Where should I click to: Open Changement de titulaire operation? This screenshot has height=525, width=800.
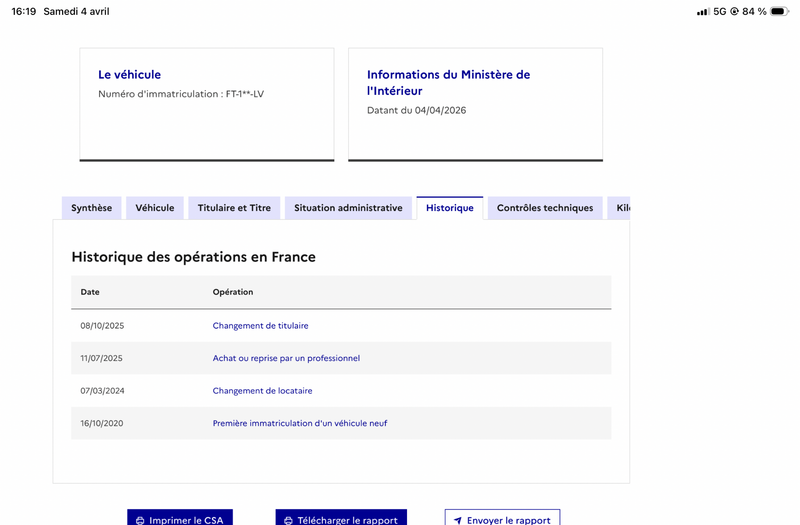click(x=260, y=326)
